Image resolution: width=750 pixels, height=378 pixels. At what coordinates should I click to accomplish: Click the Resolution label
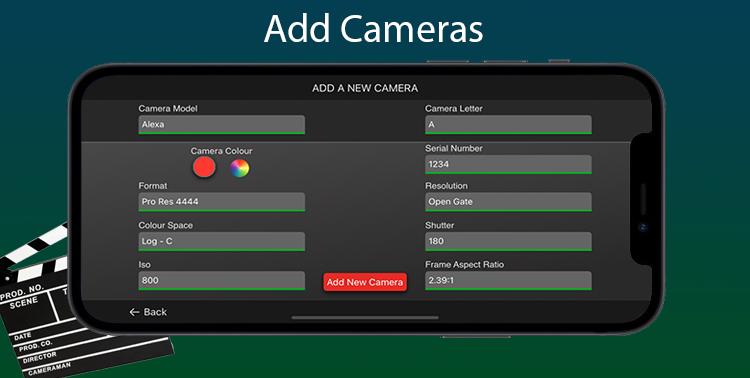[x=446, y=186]
